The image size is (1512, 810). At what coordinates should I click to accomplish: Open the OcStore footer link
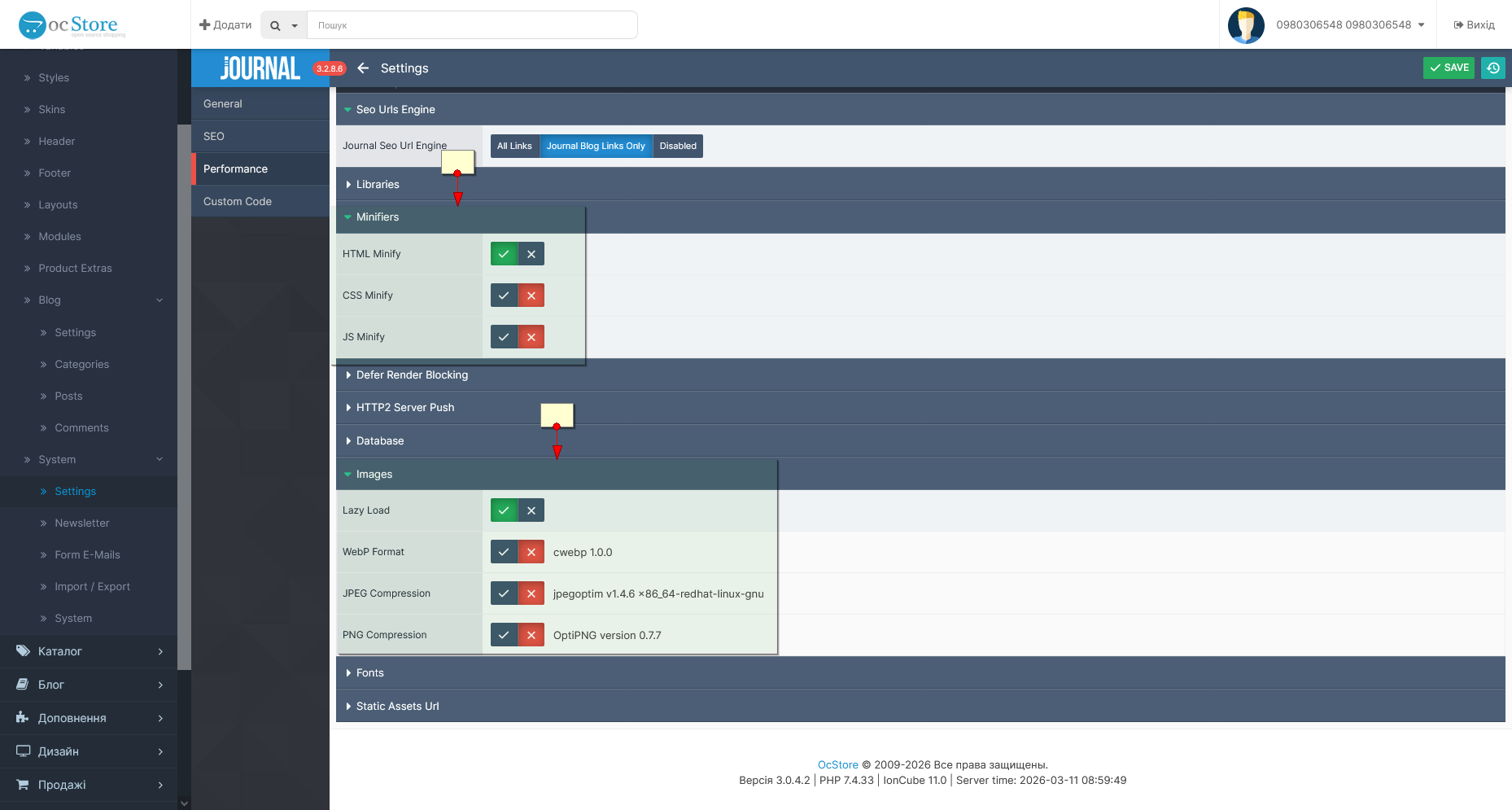(838, 764)
